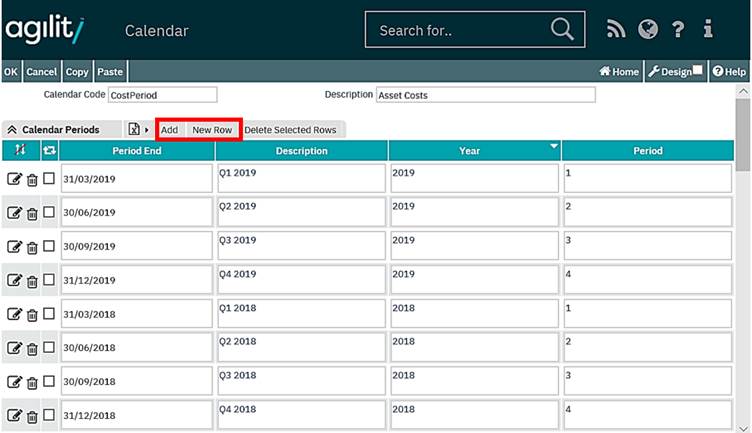
Task: Open the Help menu item
Action: tap(729, 72)
